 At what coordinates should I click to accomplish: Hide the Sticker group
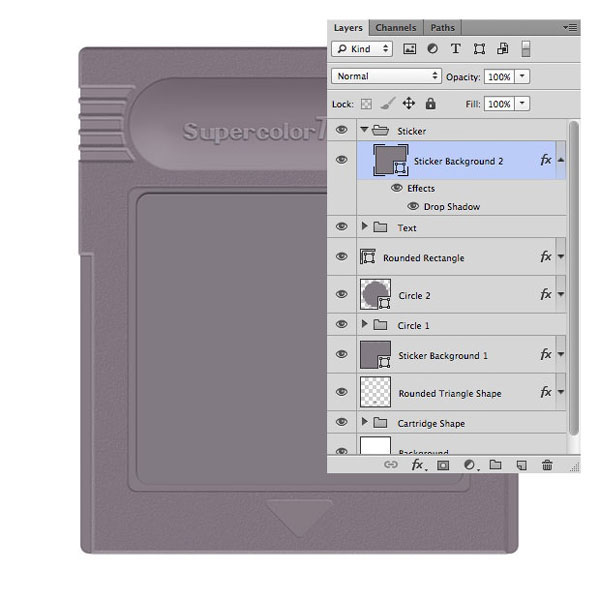point(342,130)
